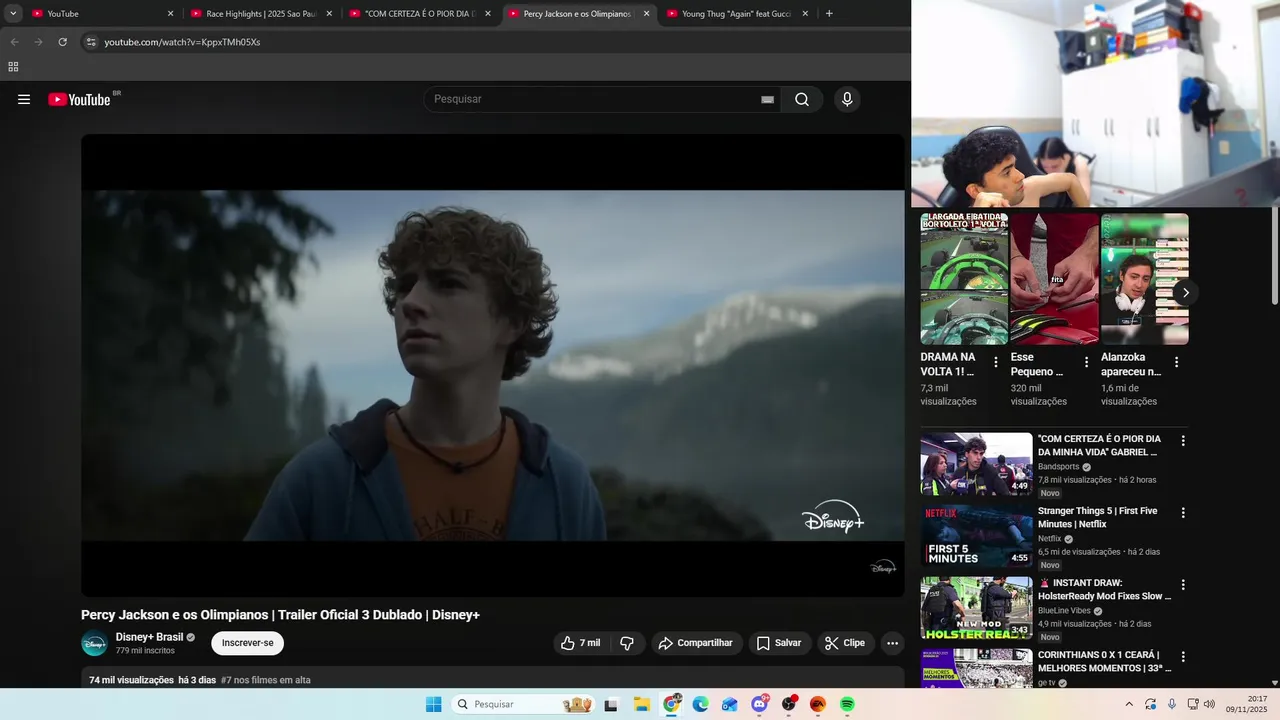Screen dimensions: 1280x720
Task: Click the magnifier search button in YouTube
Action: tap(802, 99)
